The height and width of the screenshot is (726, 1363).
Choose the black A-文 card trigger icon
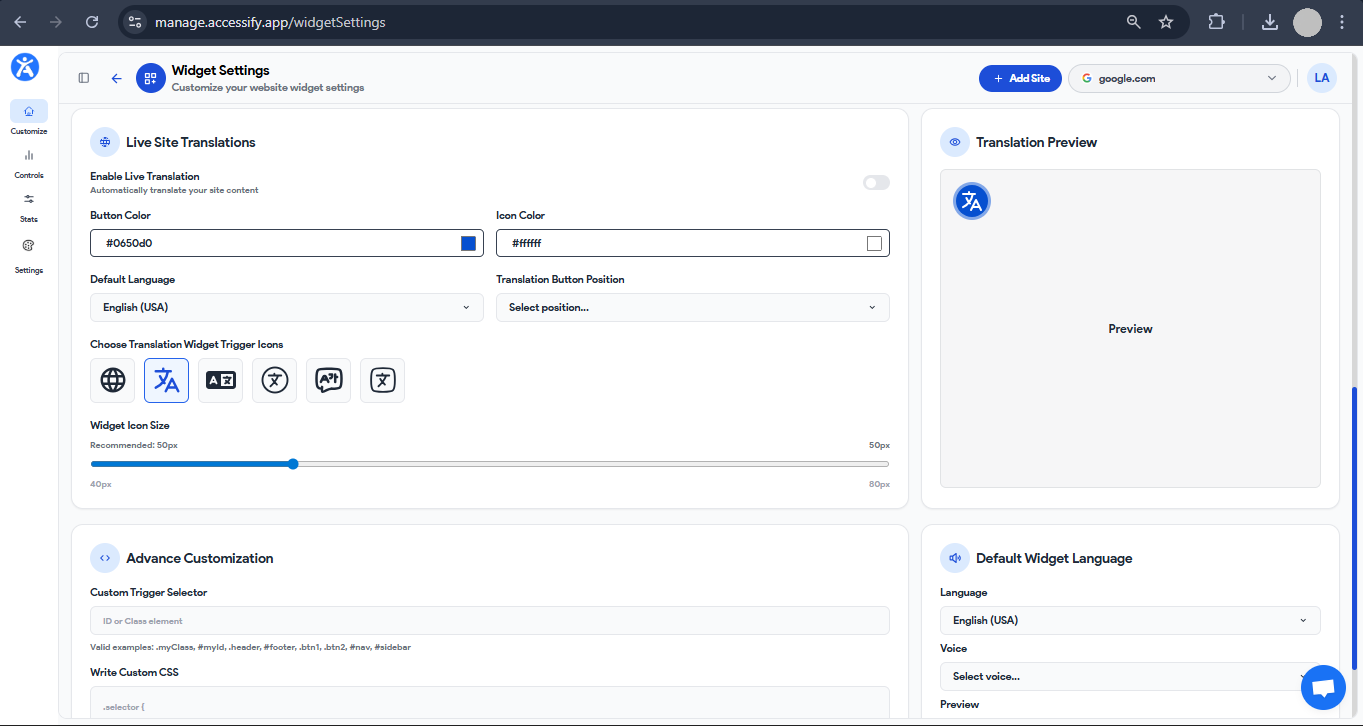(x=221, y=380)
